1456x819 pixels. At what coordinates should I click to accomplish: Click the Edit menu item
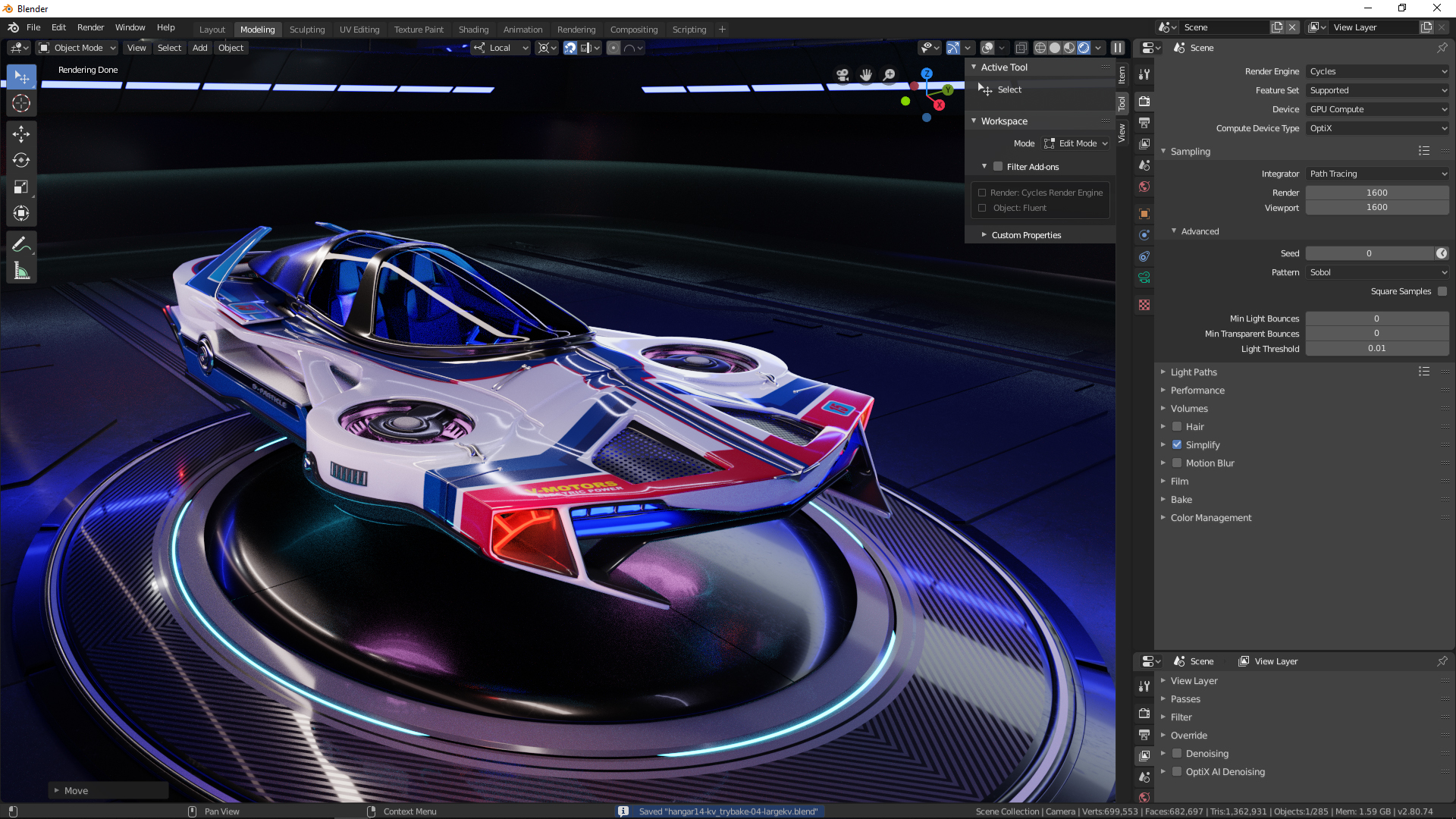click(57, 27)
